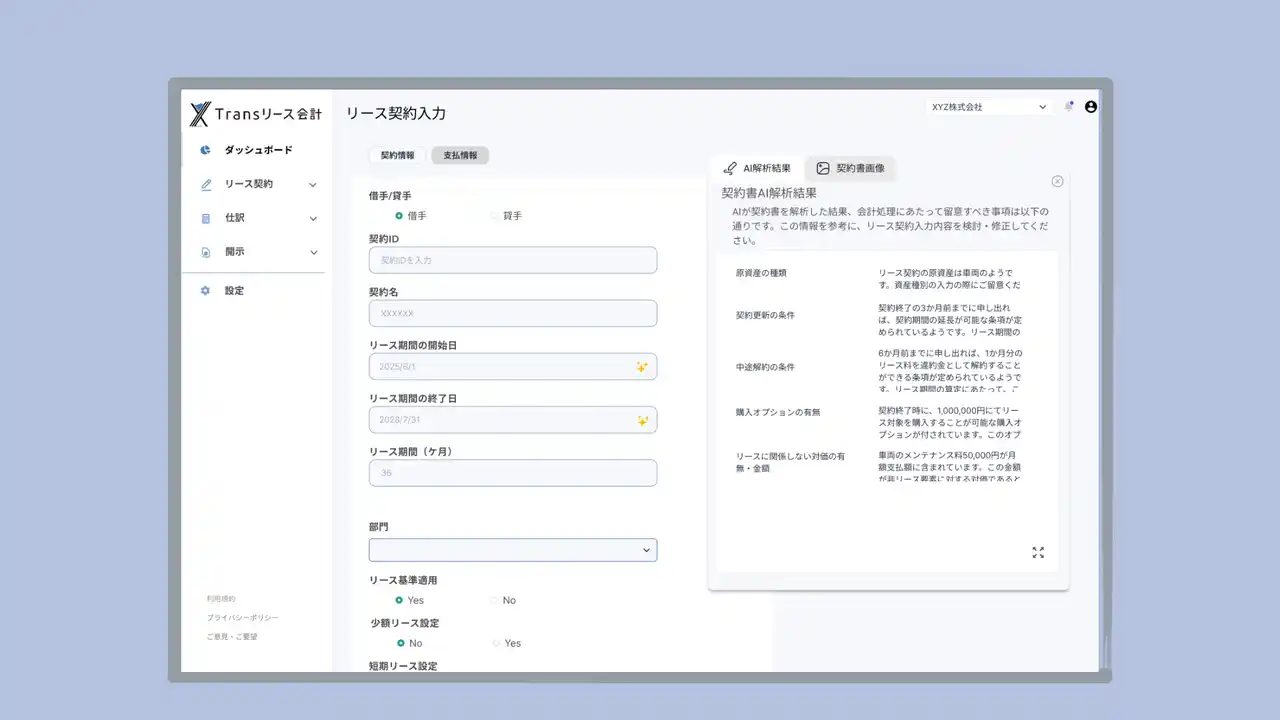Image resolution: width=1280 pixels, height=720 pixels.
Task: Open the user account profile icon
Action: [1091, 107]
